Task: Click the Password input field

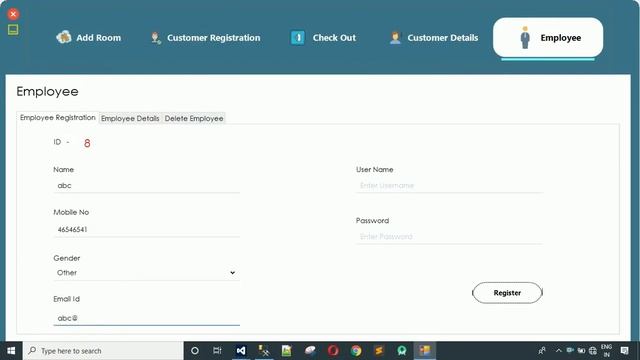Action: coord(449,237)
